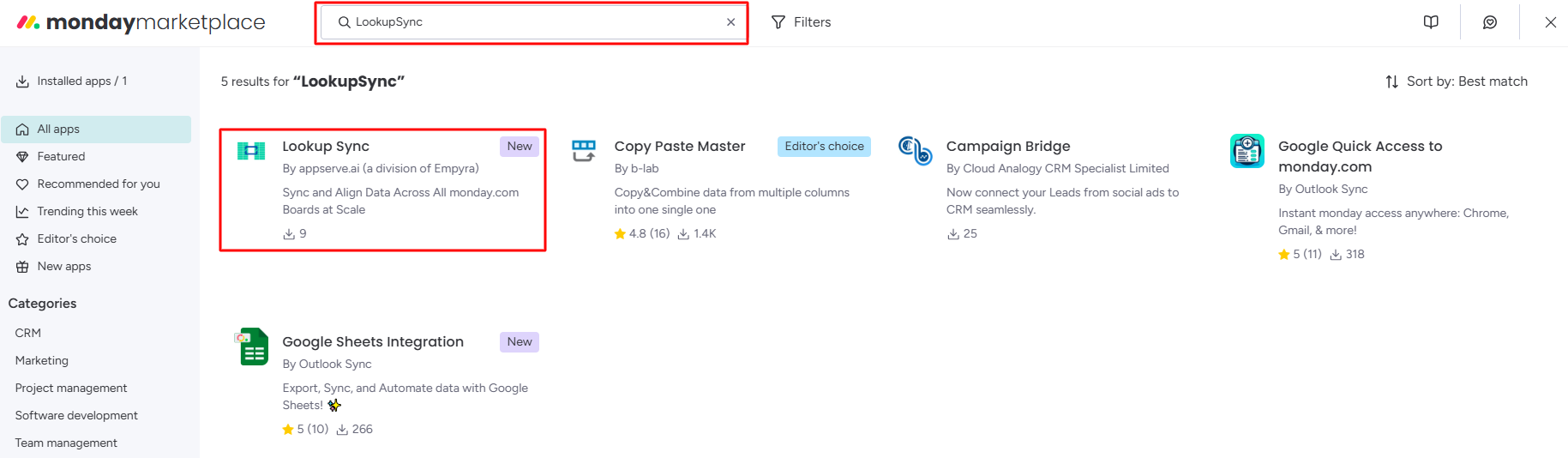Focus the LookupSync search field
Viewport: 1568px width, 458px height.
coord(532,22)
